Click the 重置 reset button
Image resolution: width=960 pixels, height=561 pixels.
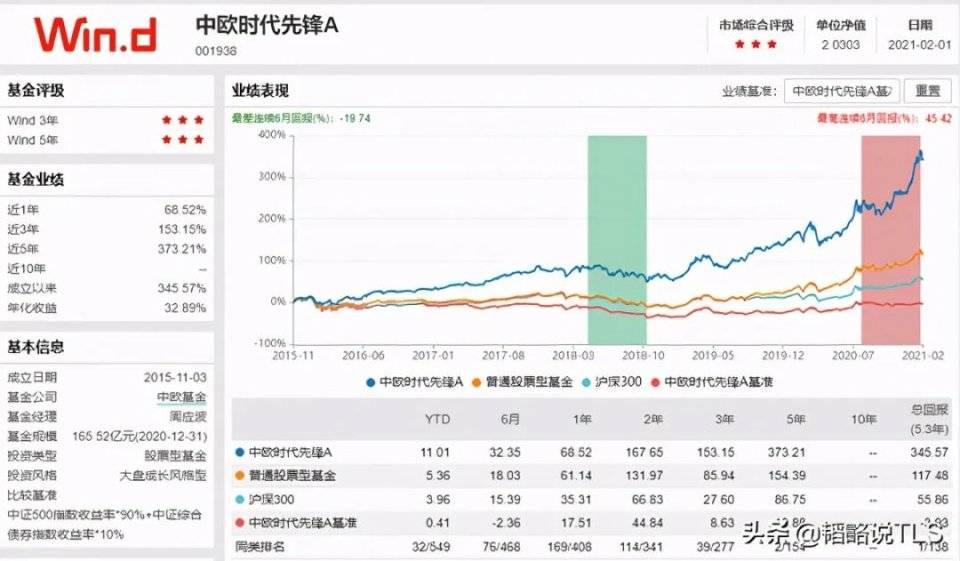click(928, 91)
